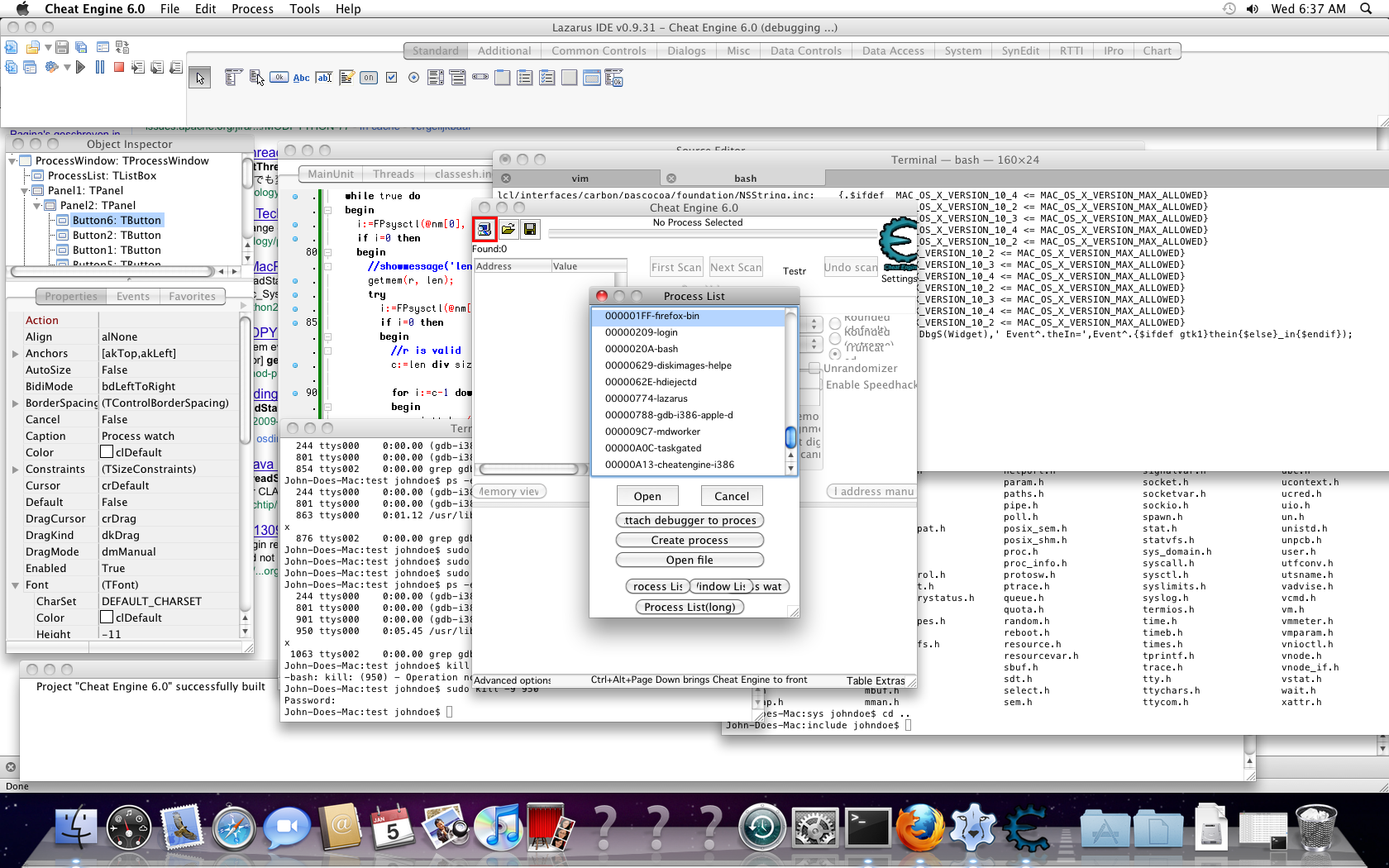Click the Spotlight magnifier in menu bar
The image size is (1389, 868).
[1364, 9]
